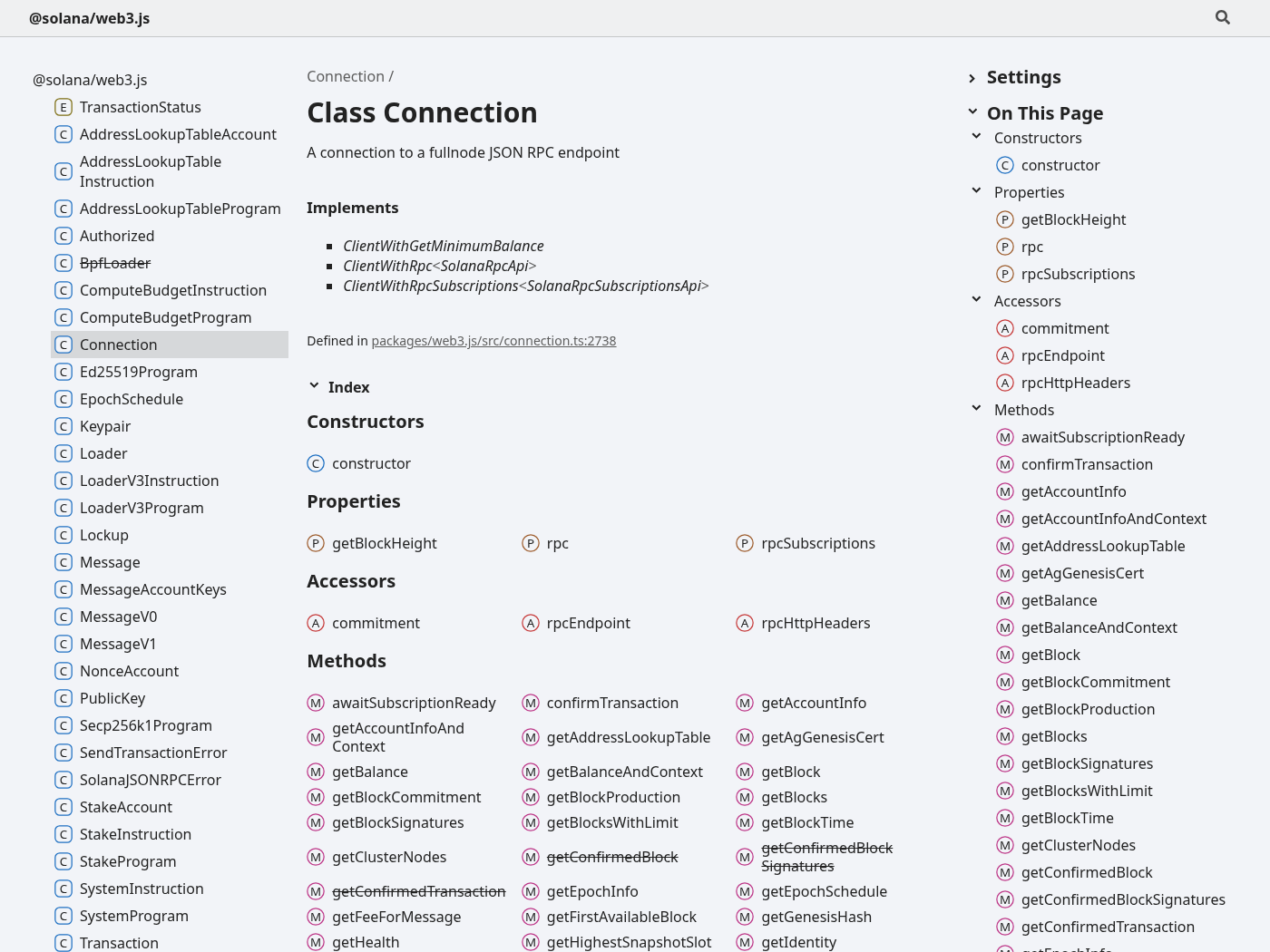This screenshot has width=1270, height=952.
Task: Go to the @solana/web3.js header title
Action: pos(89,18)
